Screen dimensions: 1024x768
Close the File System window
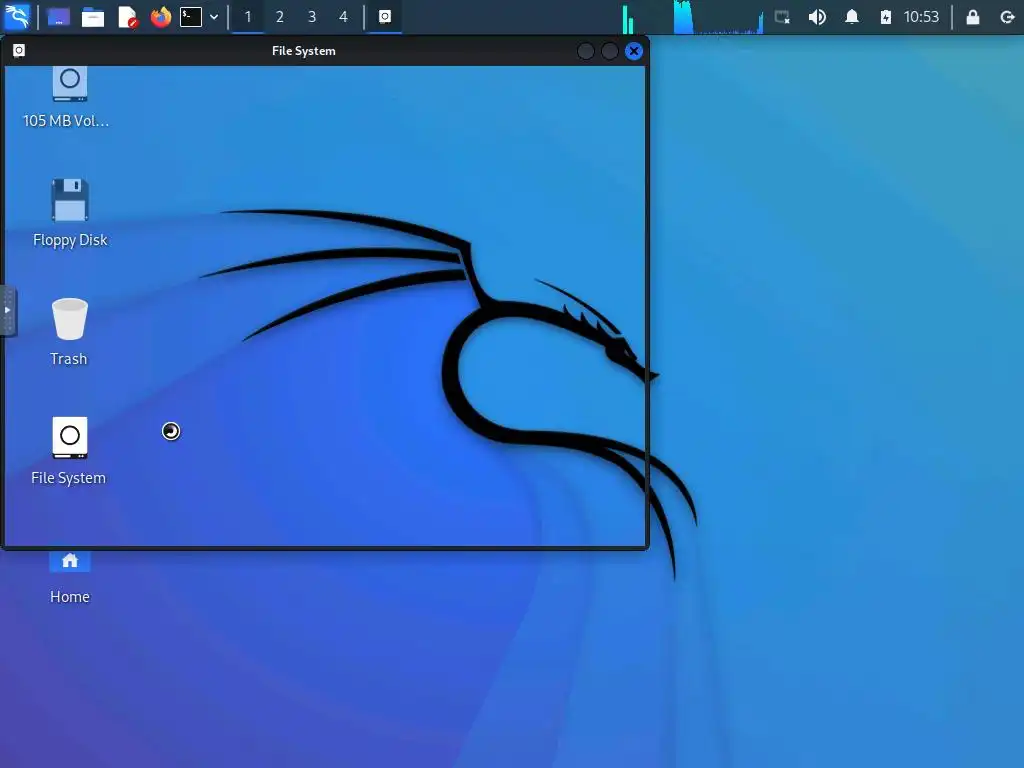[633, 51]
